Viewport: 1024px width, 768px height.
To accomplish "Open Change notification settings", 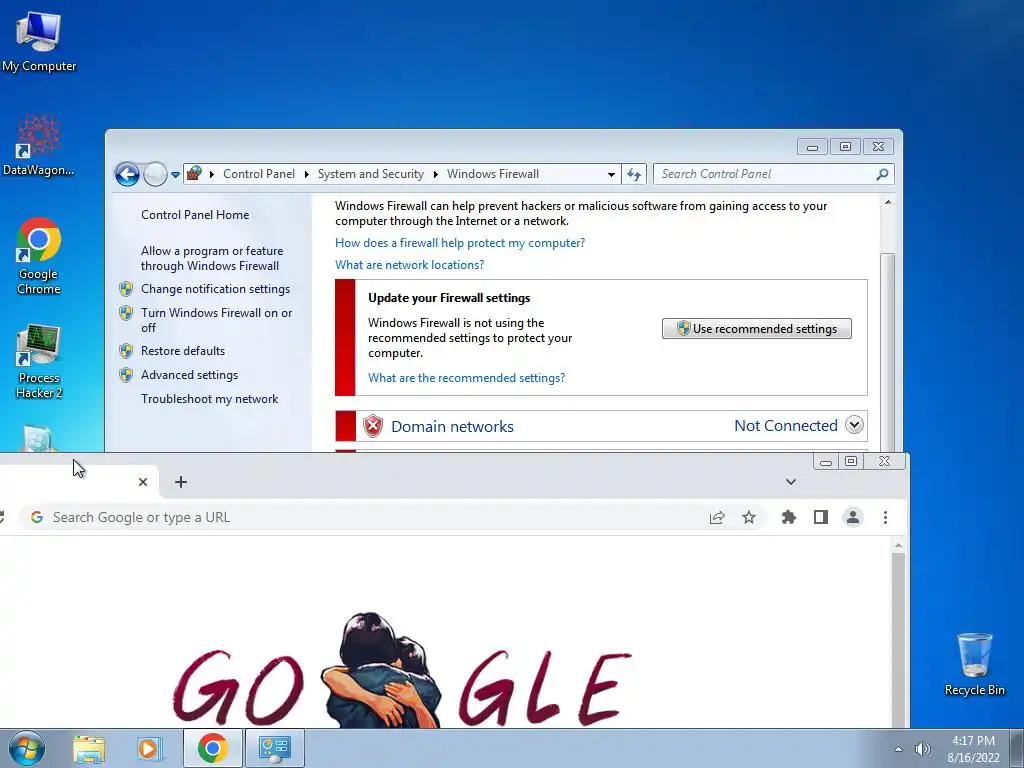I will click(x=215, y=289).
